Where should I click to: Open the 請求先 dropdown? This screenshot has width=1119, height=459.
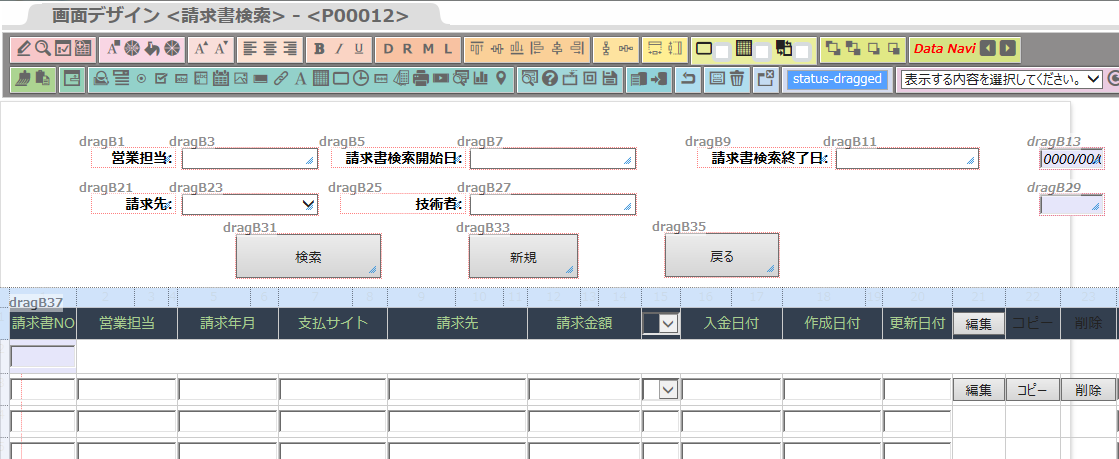click(250, 205)
